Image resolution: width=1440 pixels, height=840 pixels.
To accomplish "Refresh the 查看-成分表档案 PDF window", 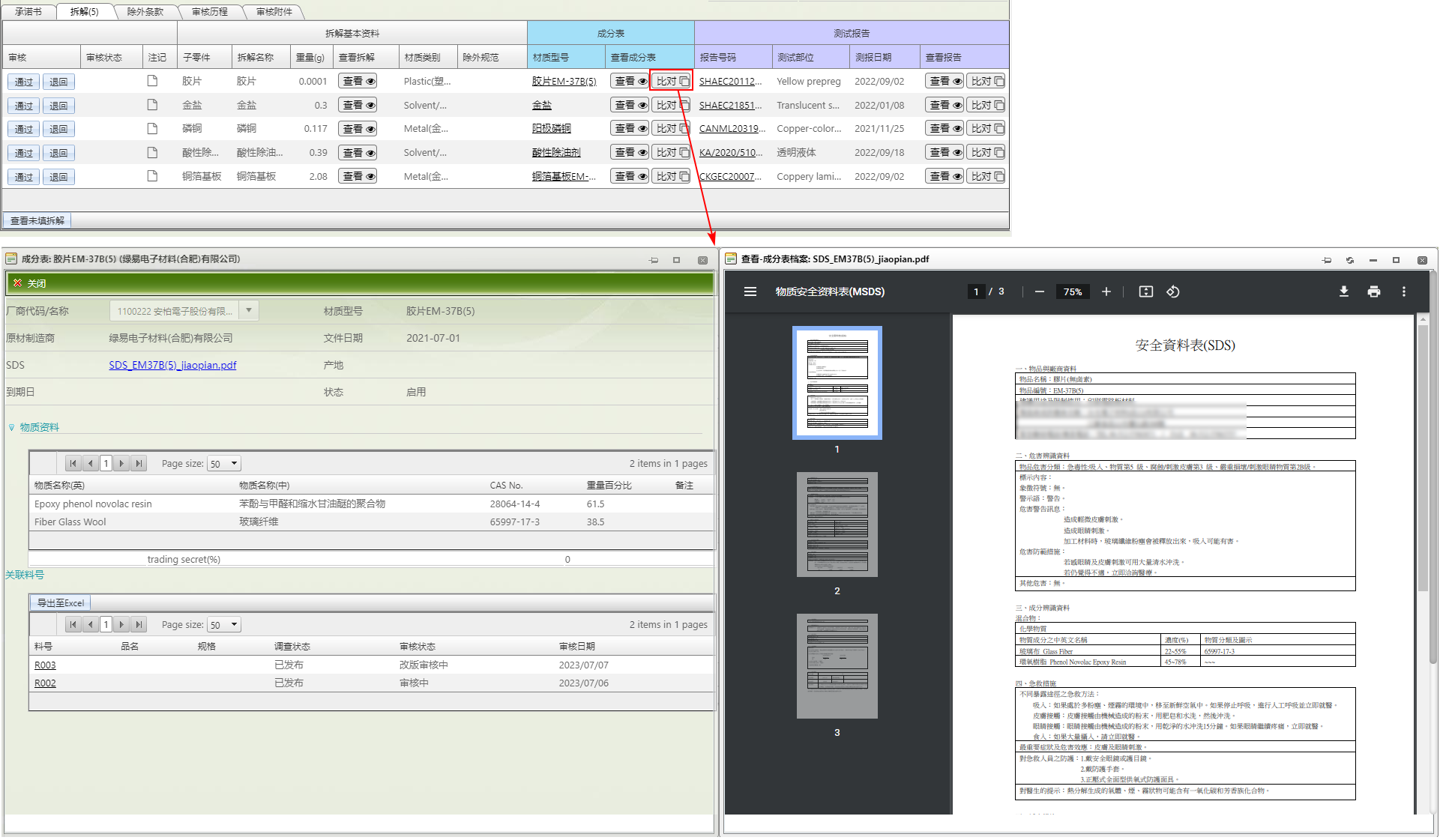I will (x=1350, y=260).
